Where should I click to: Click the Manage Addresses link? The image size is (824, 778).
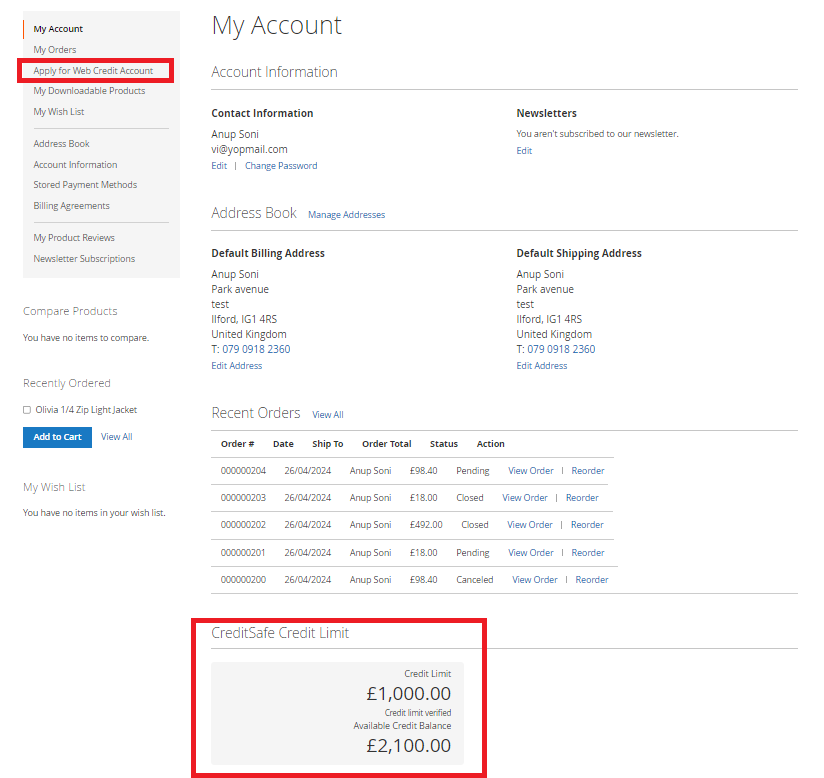click(346, 215)
